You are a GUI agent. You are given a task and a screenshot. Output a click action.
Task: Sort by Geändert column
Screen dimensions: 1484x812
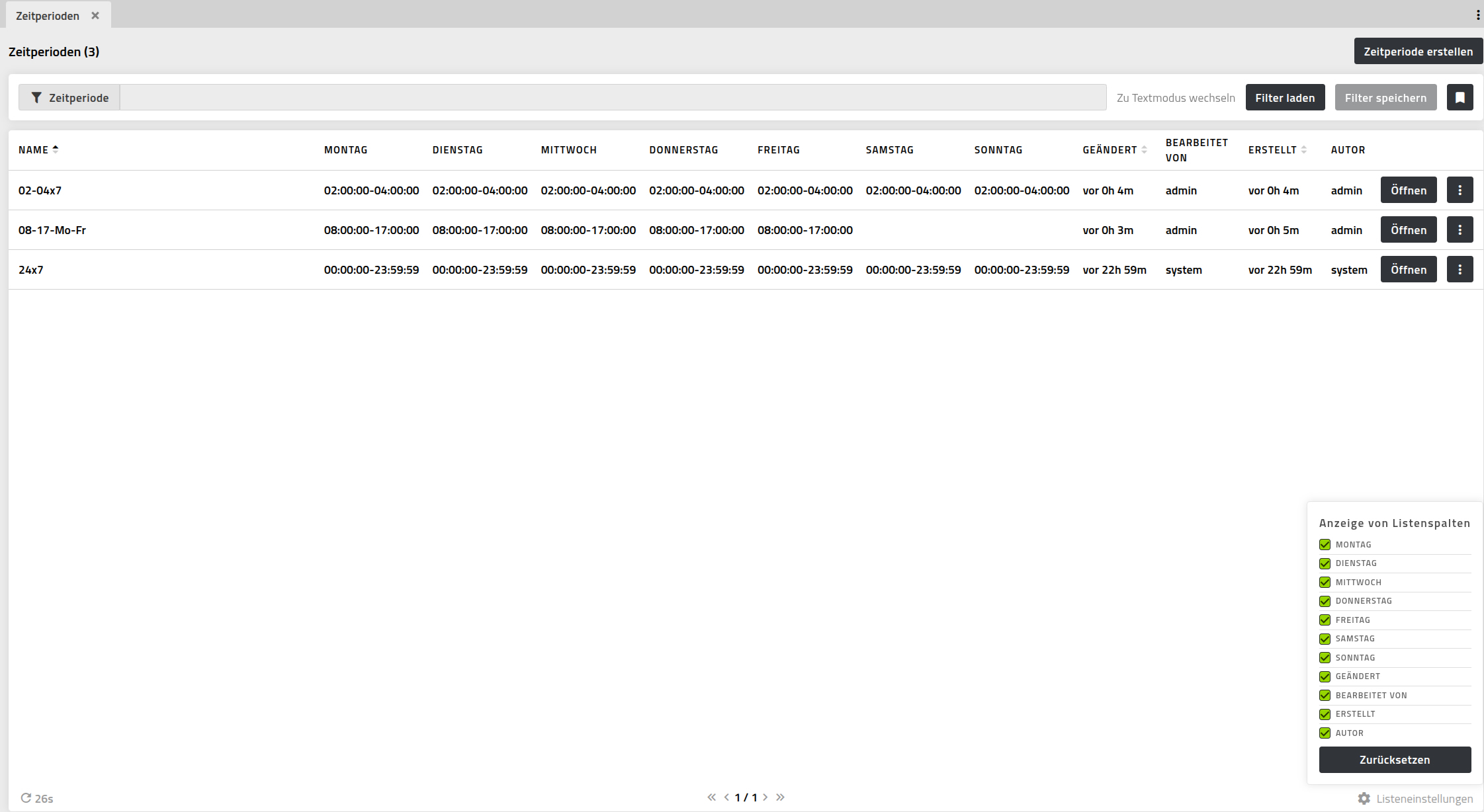(x=1144, y=149)
